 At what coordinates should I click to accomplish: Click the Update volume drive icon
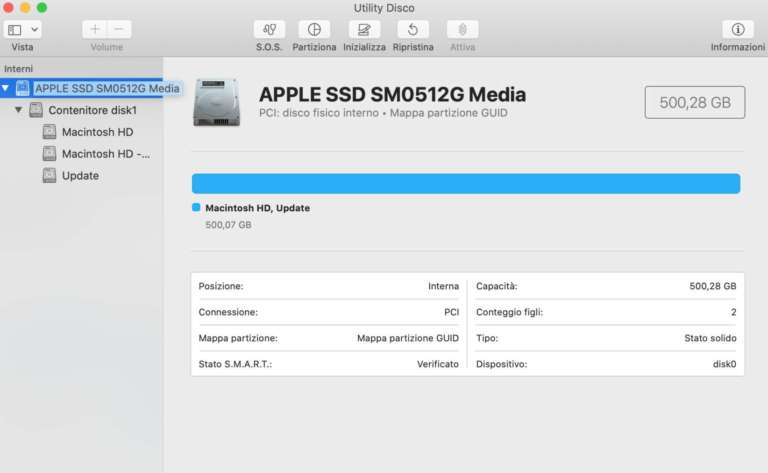click(x=49, y=176)
